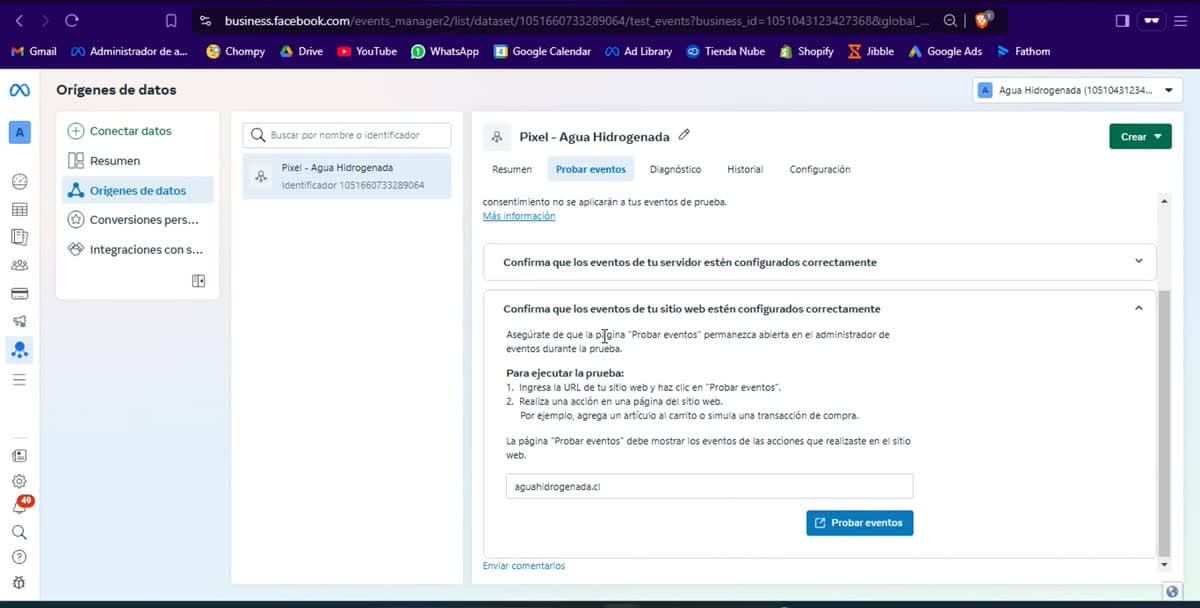Open the YouTube bookmark
The image size is (1200, 608).
367,51
